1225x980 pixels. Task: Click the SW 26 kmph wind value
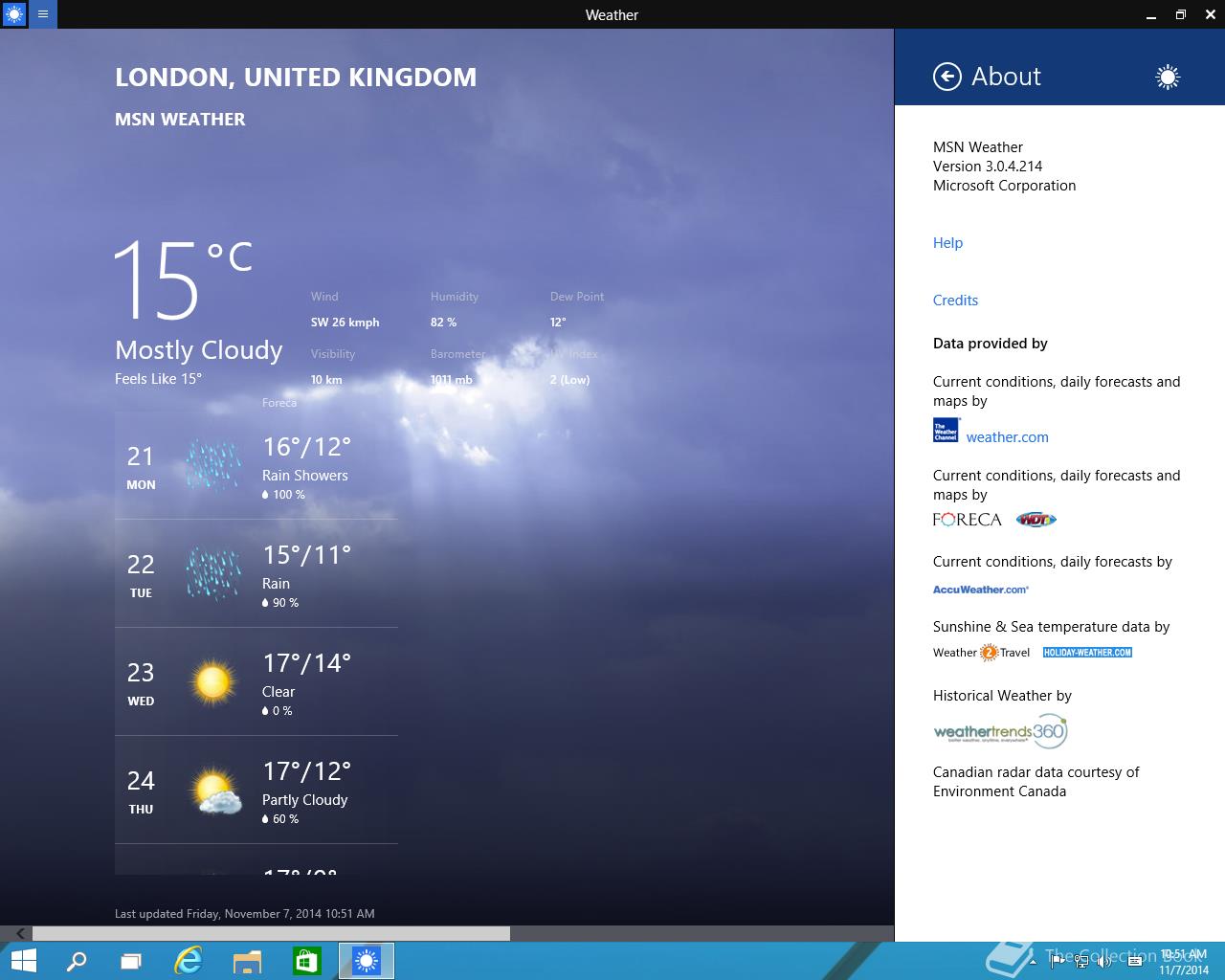(x=345, y=323)
